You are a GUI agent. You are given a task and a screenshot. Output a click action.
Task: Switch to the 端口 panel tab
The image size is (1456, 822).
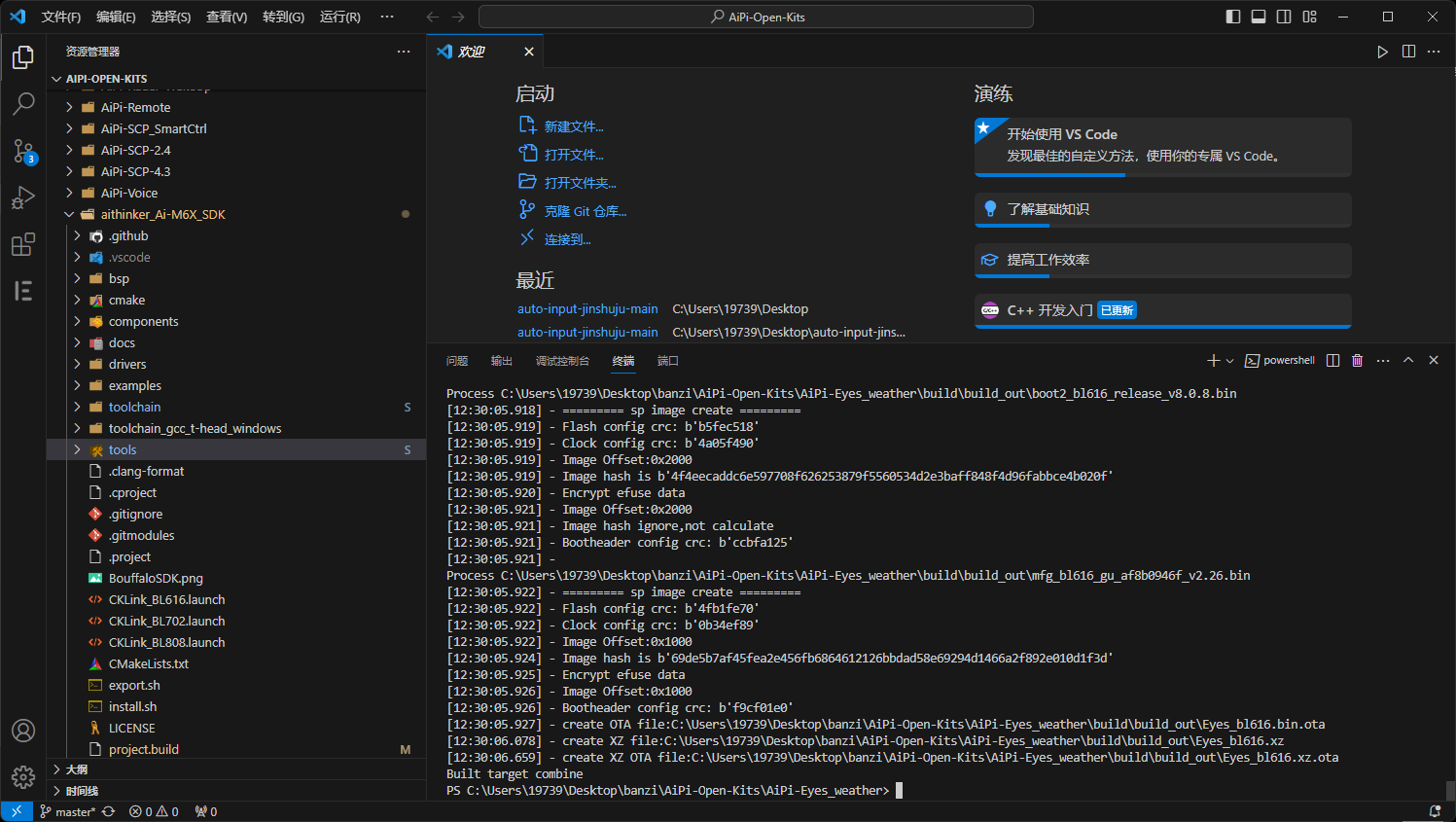coord(668,361)
